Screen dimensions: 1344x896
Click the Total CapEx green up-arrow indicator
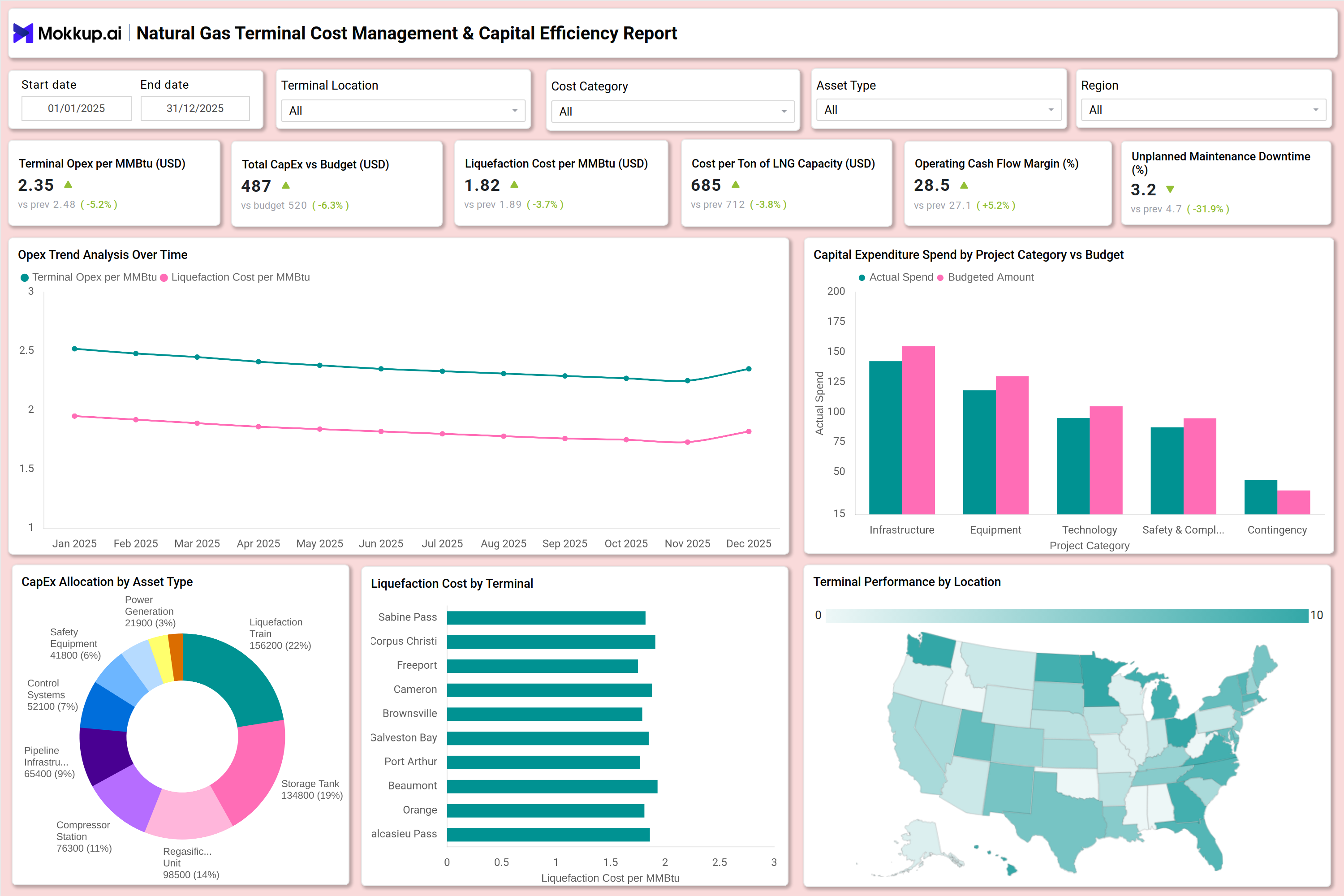pos(286,186)
